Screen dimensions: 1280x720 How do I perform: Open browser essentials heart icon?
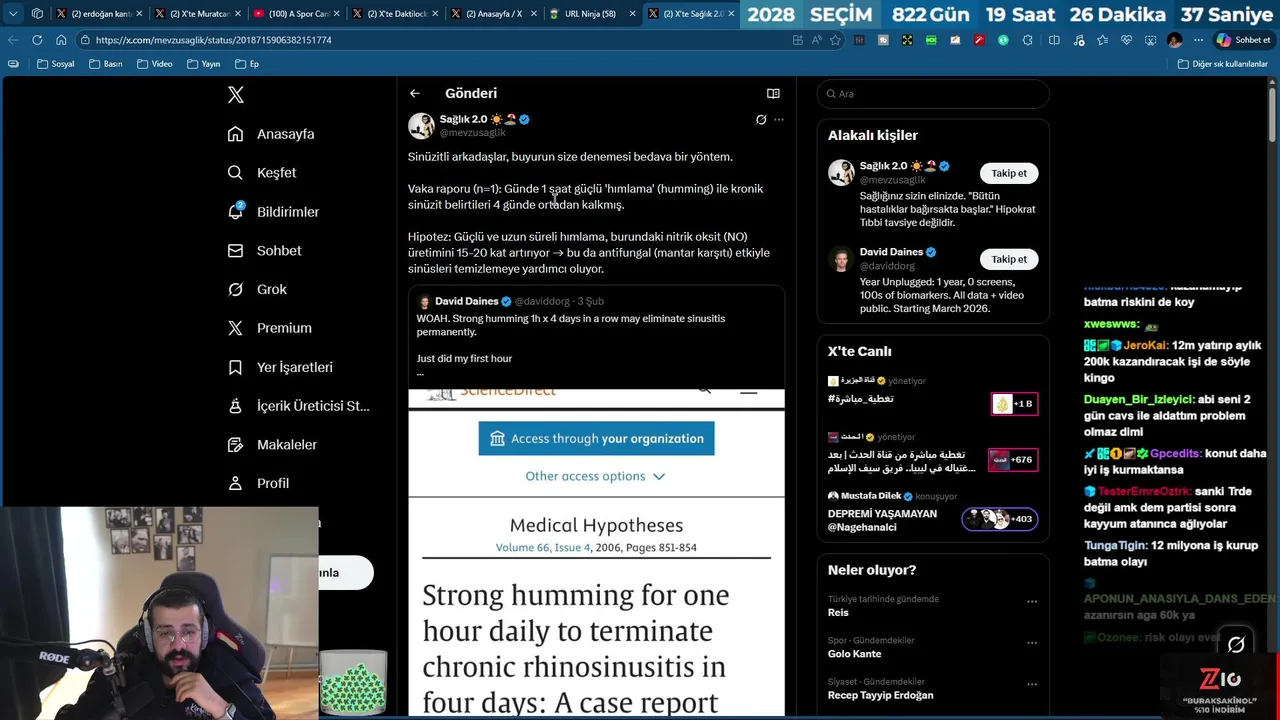(x=1126, y=40)
